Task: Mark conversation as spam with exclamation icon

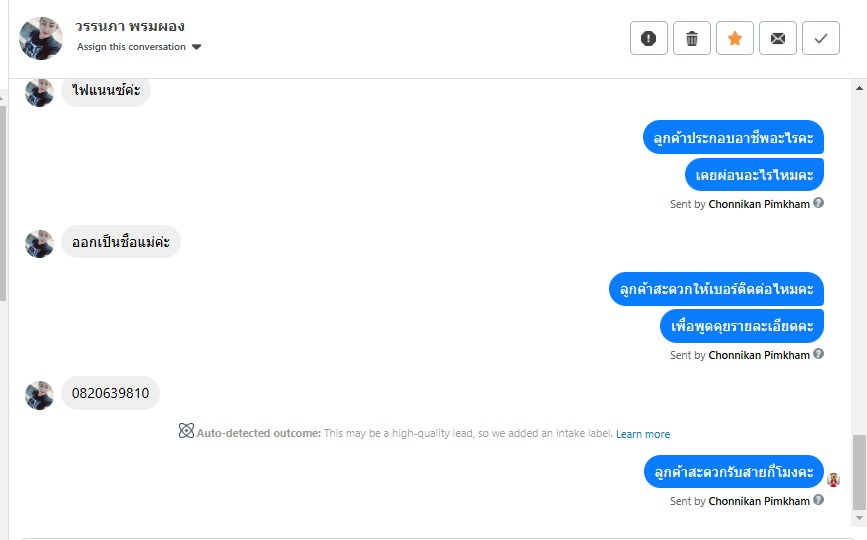Action: 648,39
